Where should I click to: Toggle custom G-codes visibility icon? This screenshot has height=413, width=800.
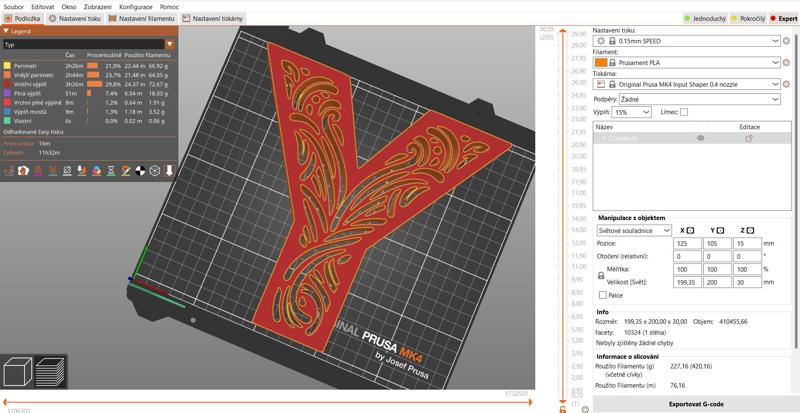click(126, 171)
